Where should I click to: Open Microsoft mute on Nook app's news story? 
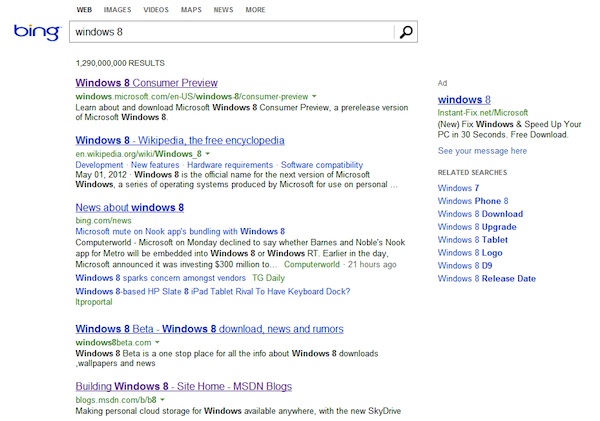point(180,232)
